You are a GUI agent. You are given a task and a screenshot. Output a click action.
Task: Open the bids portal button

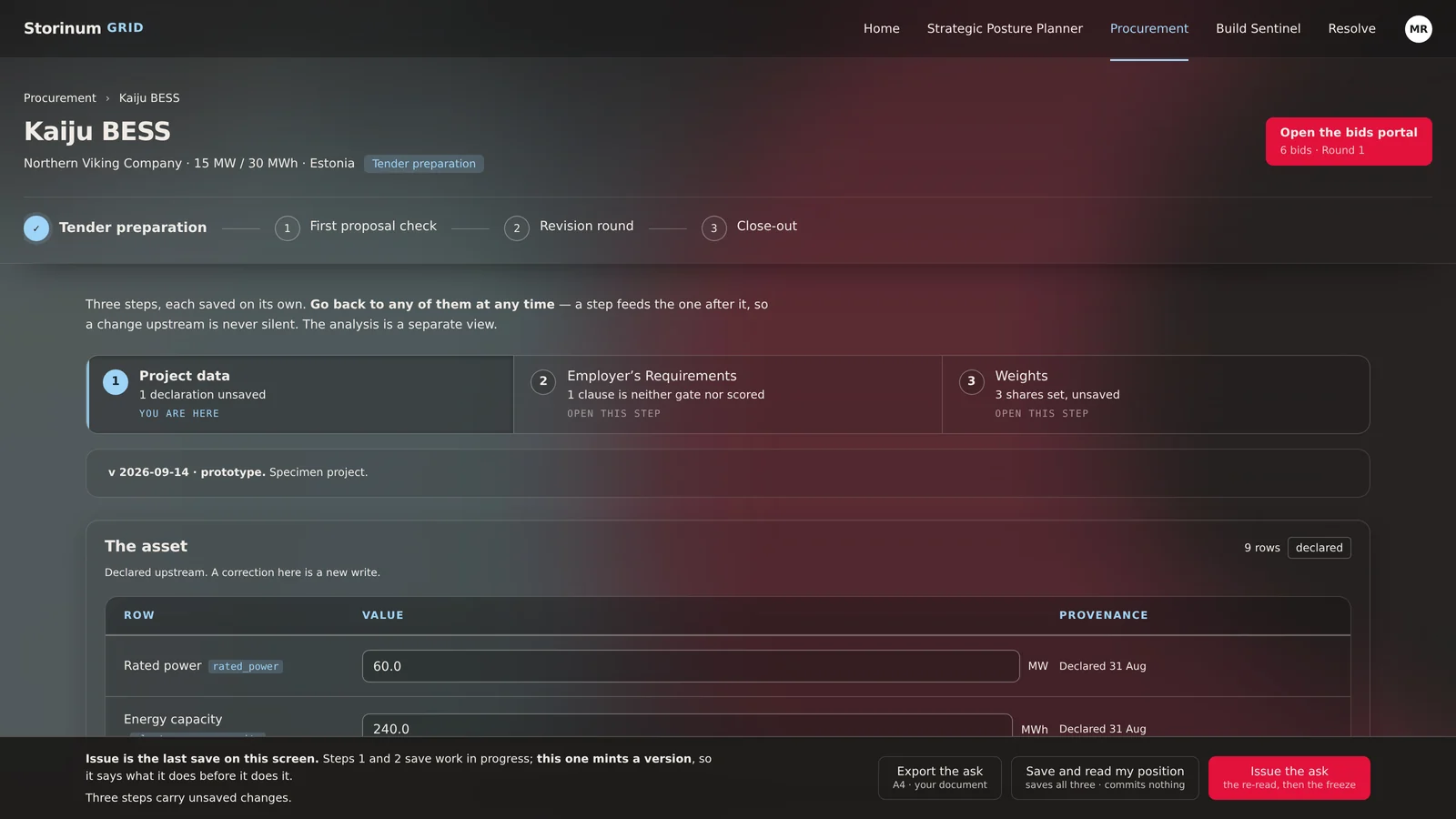[1349, 141]
